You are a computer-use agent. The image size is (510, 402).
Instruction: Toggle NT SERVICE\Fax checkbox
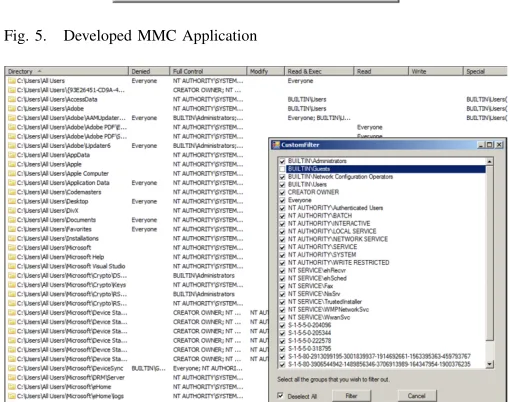pos(282,286)
